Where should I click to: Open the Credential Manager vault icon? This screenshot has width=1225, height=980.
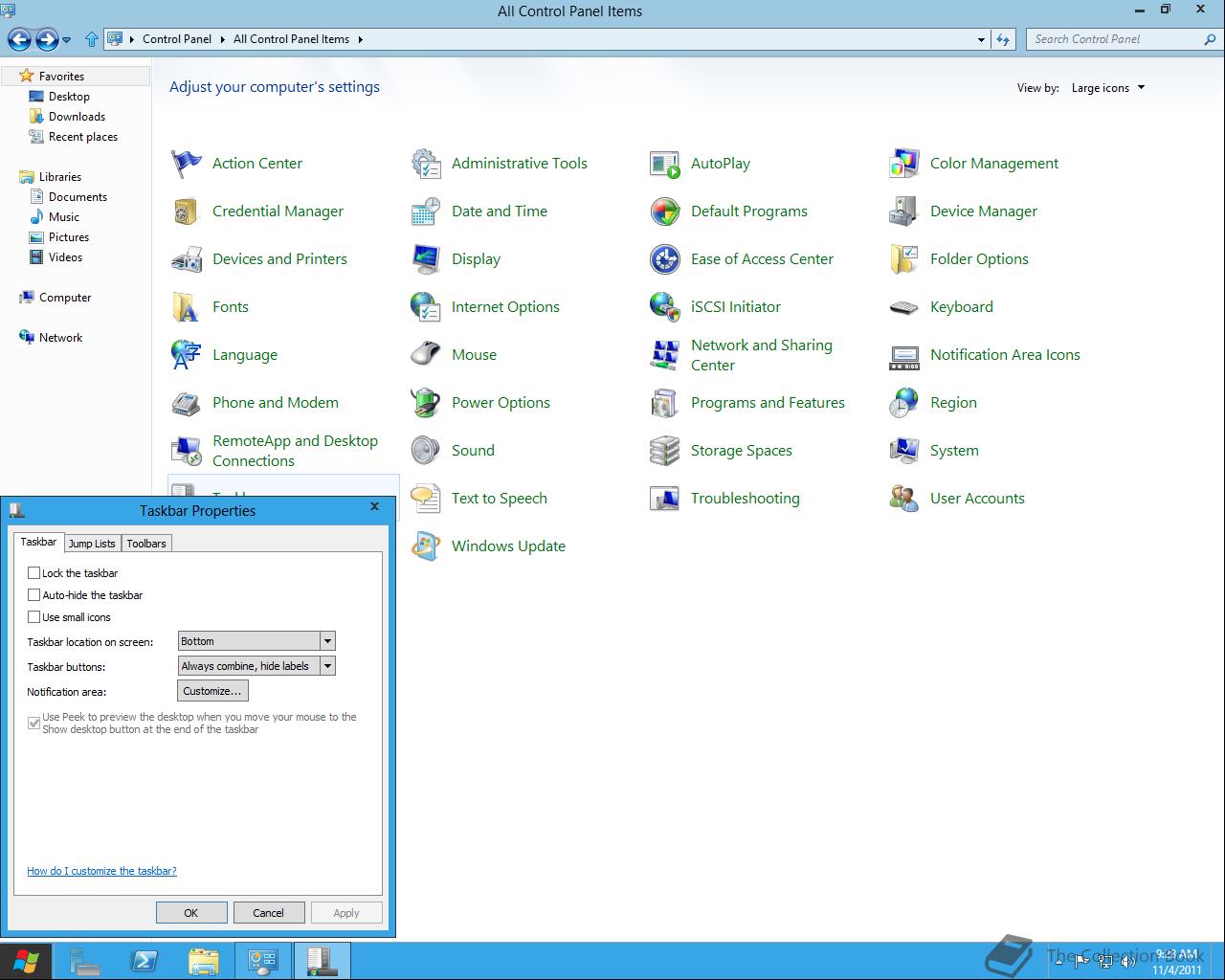(186, 212)
